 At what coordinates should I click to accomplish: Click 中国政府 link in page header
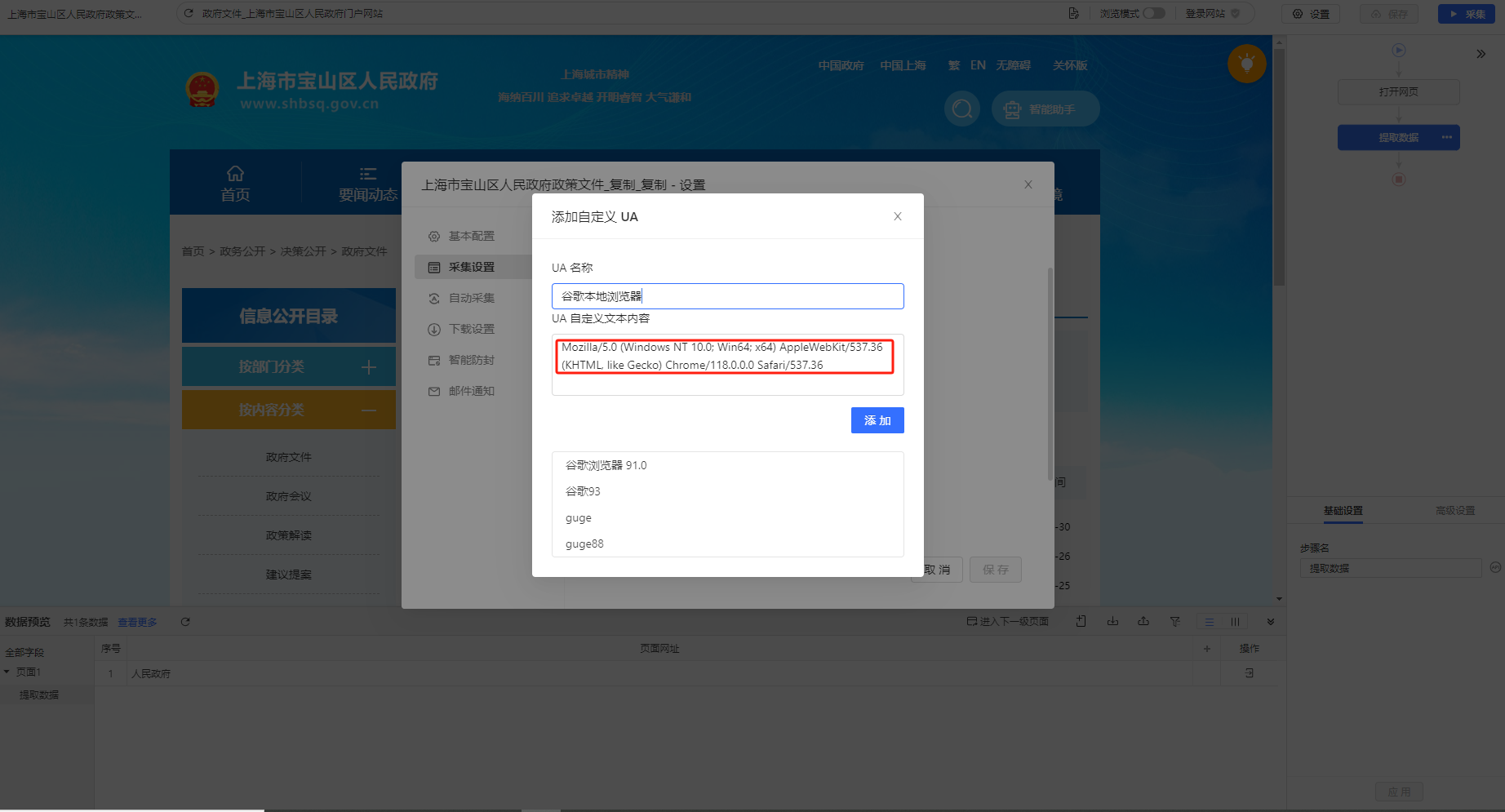(x=841, y=65)
